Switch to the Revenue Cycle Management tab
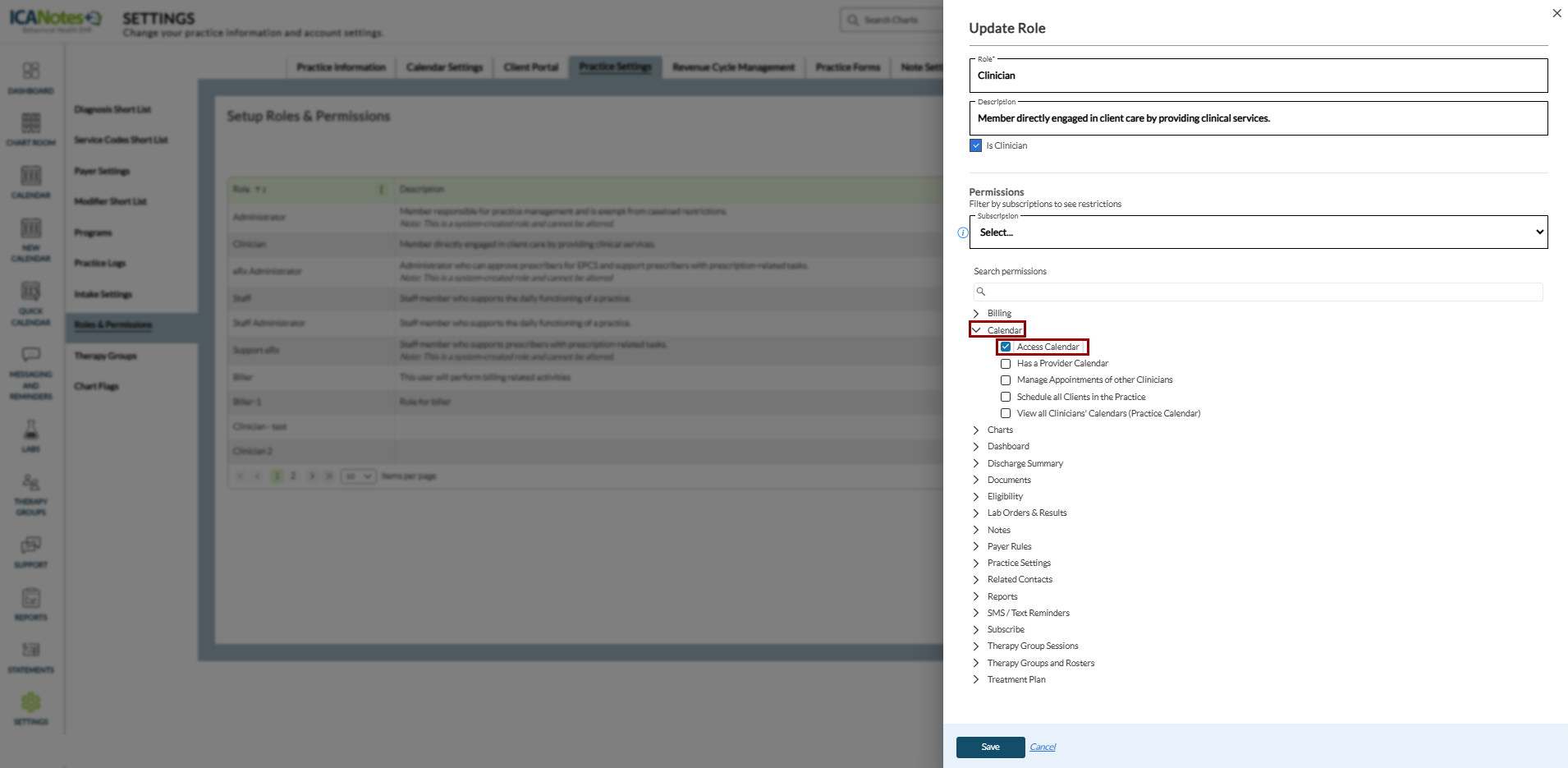 (733, 67)
